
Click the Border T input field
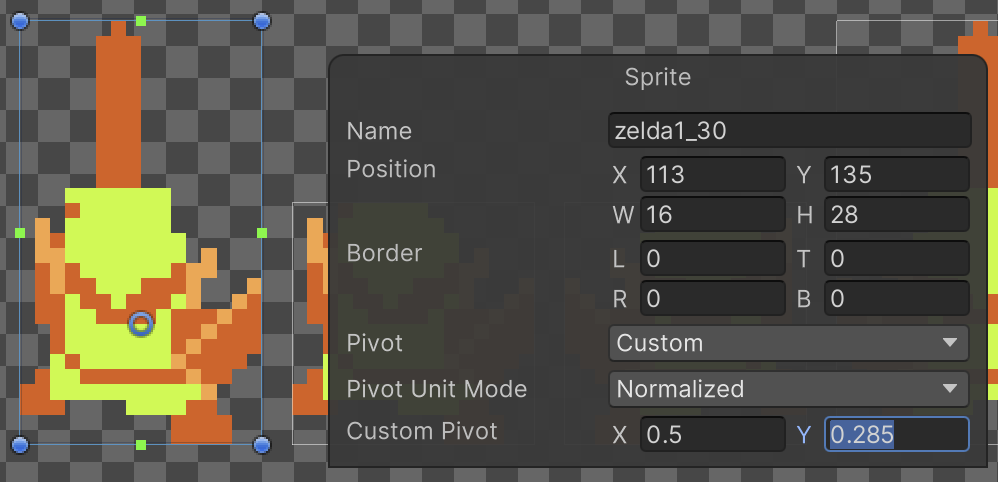[896, 259]
